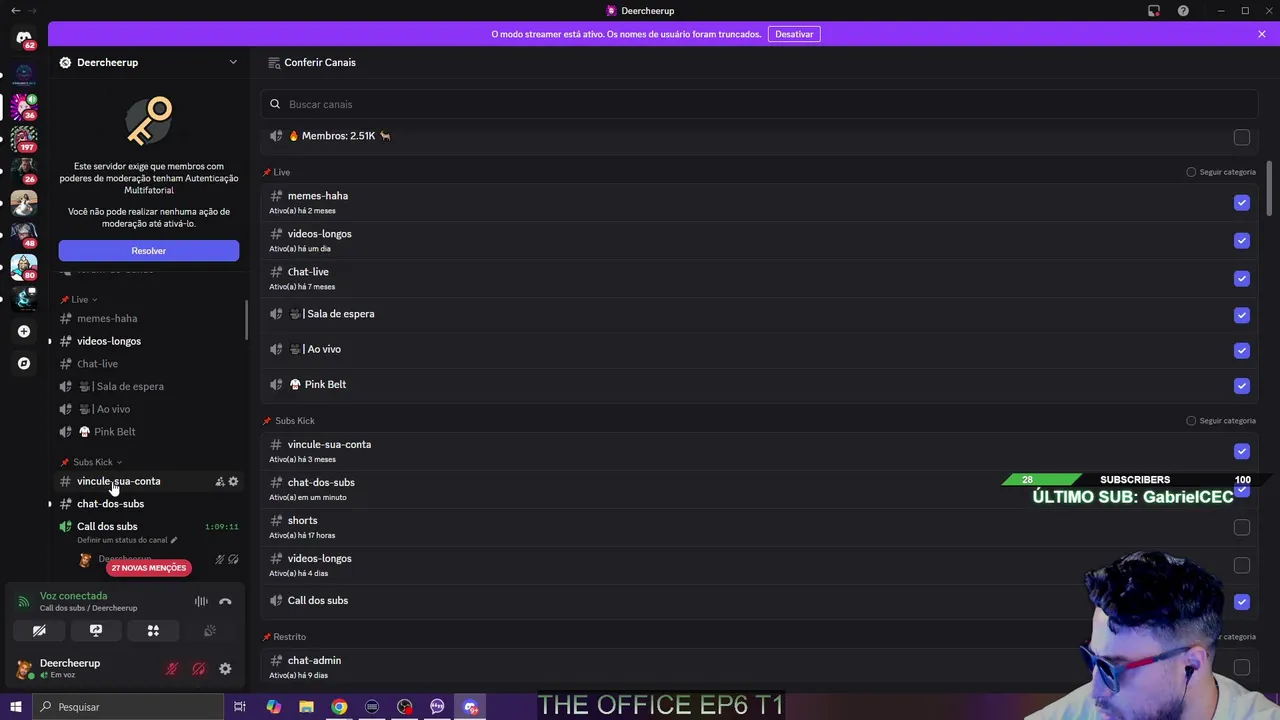Open Voz conectada connection details
The width and height of the screenshot is (1280, 720).
point(73,596)
